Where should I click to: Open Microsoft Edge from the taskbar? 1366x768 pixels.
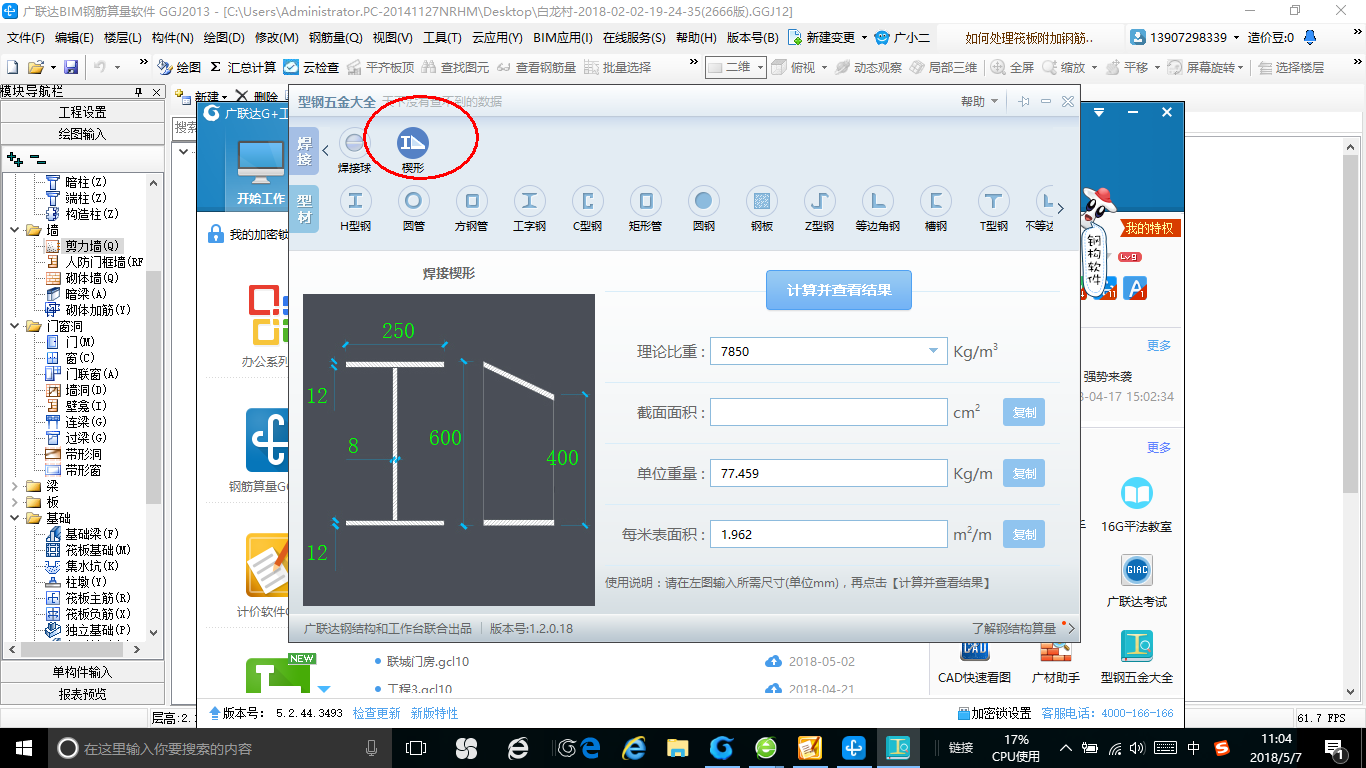[x=591, y=747]
